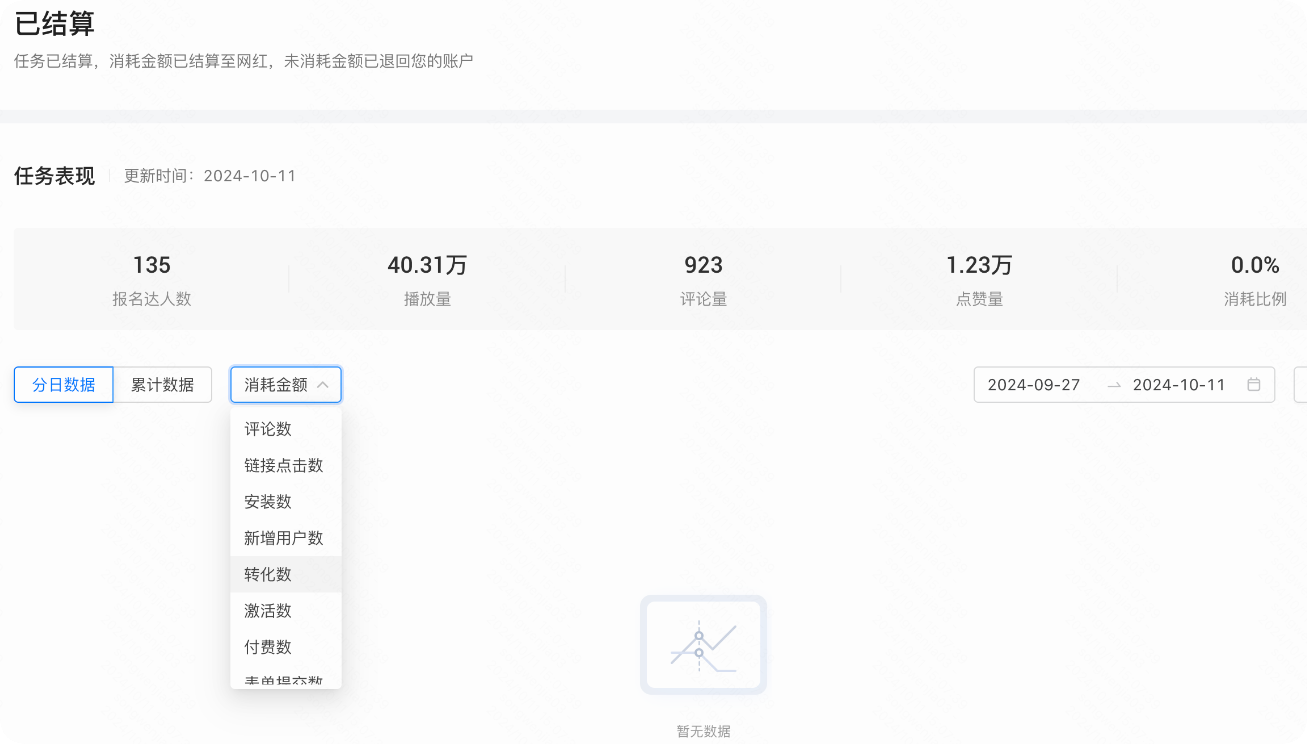
Task: Select 付费数 in the dropdown
Action: 268,646
